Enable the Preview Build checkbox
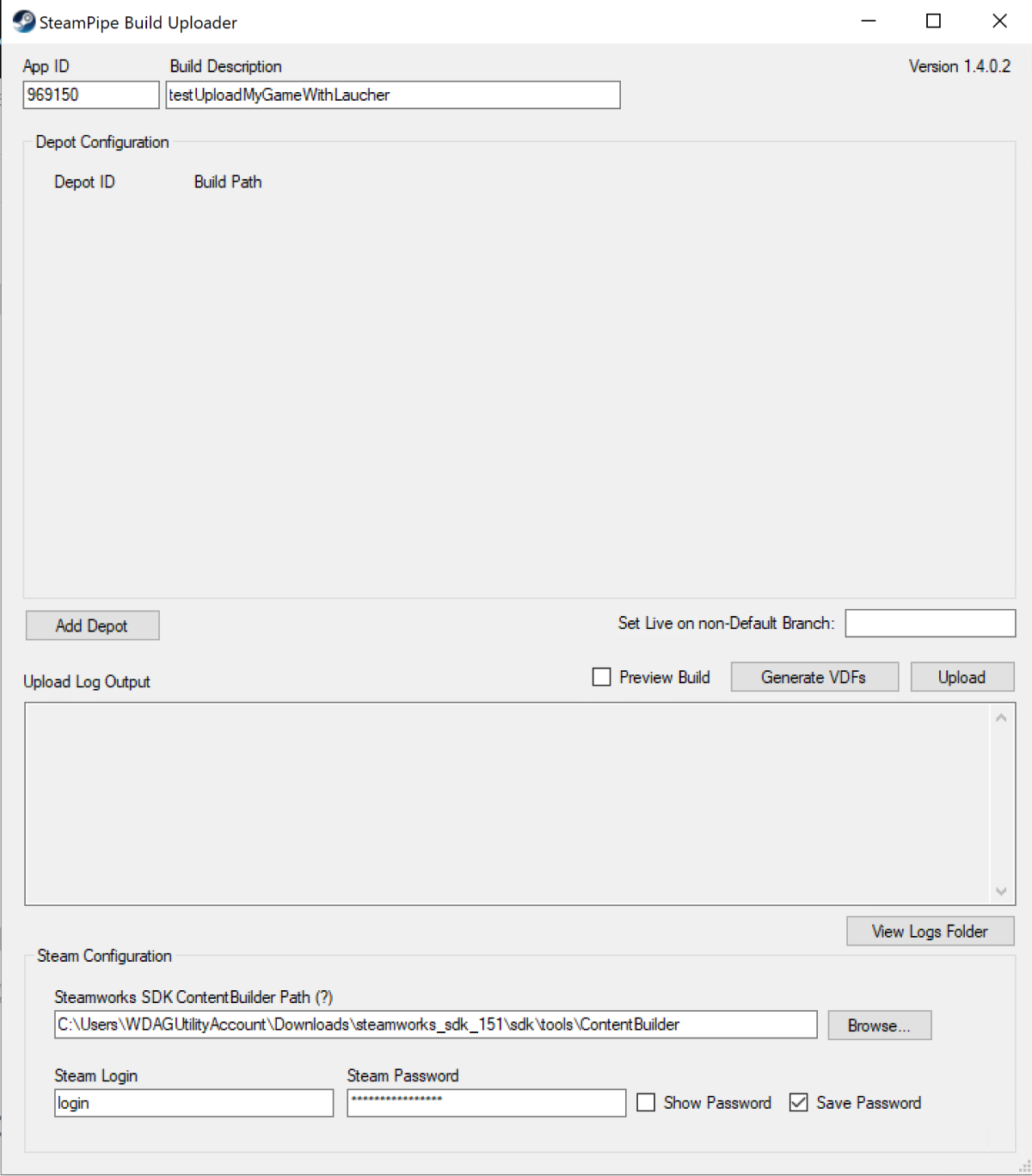 point(602,677)
